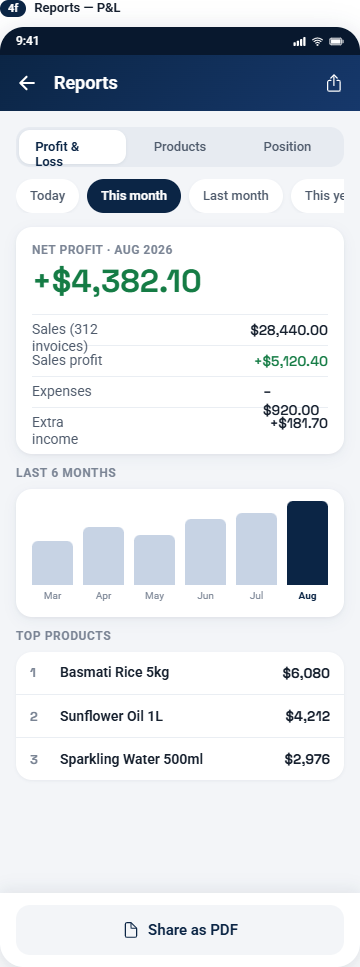
Task: Tap the July bar in the chart
Action: [x=256, y=549]
